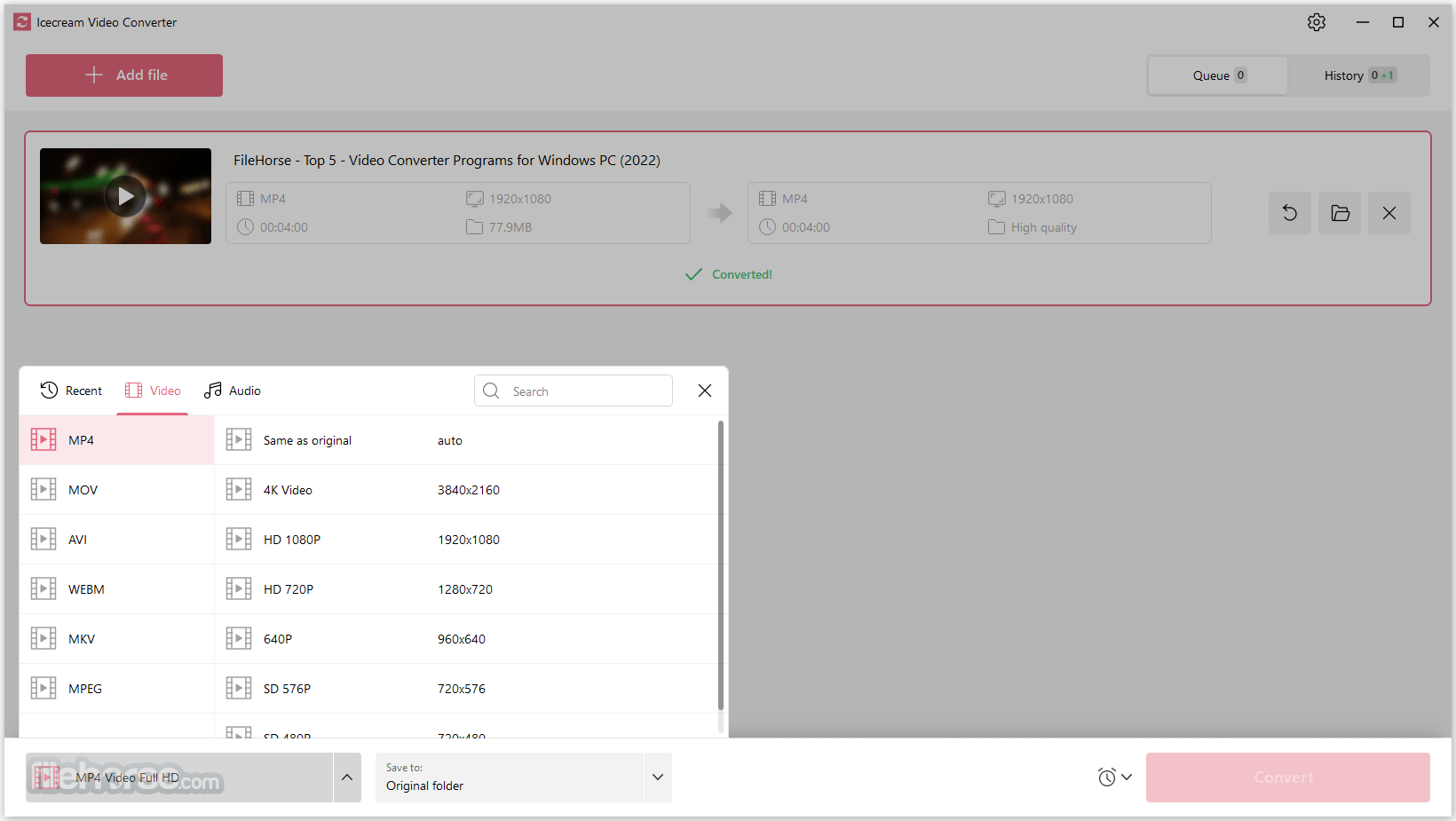Collapse the format dropdown arrow
The height and width of the screenshot is (821, 1456).
coord(347,778)
